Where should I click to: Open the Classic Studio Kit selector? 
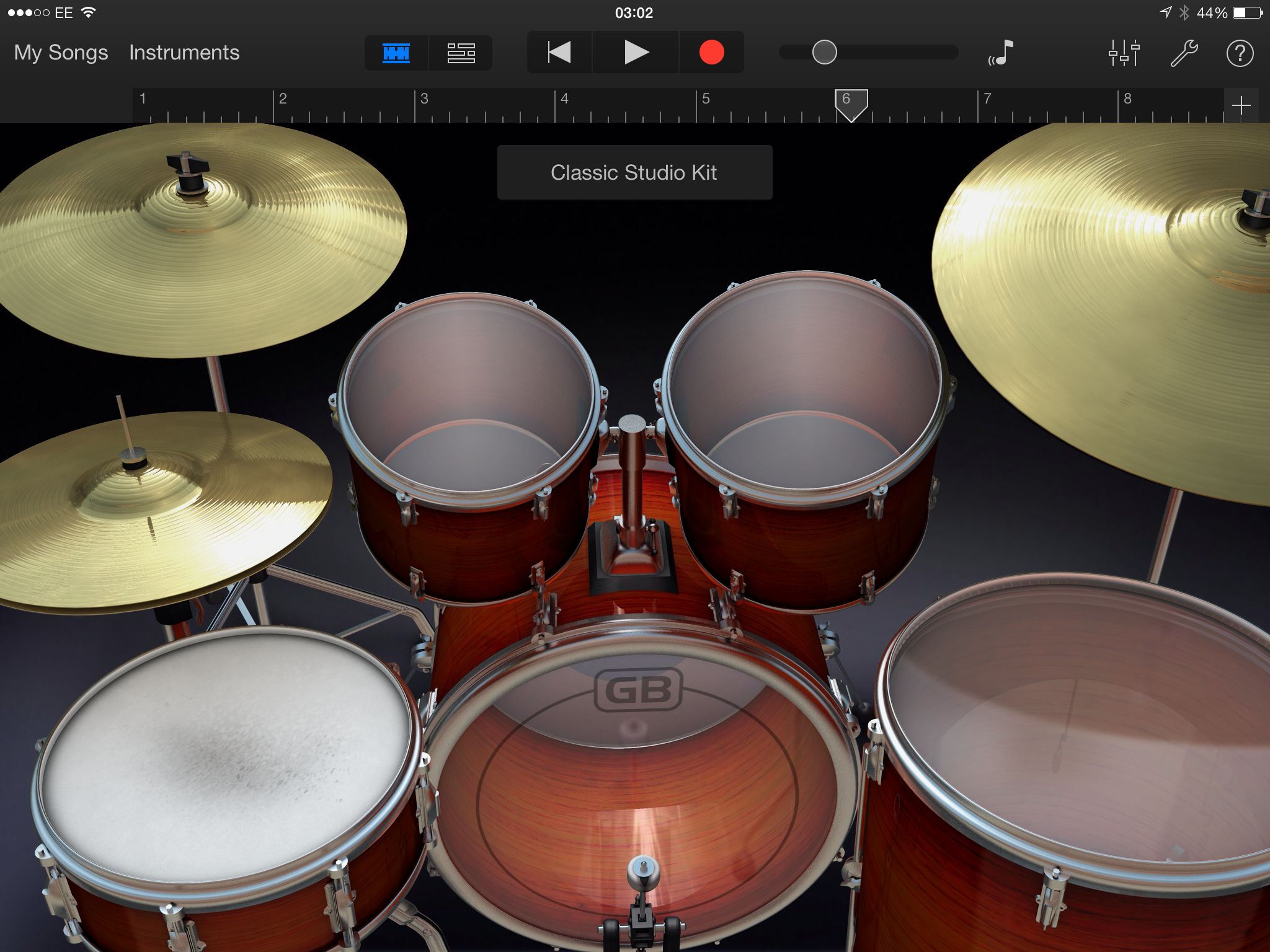(x=634, y=172)
